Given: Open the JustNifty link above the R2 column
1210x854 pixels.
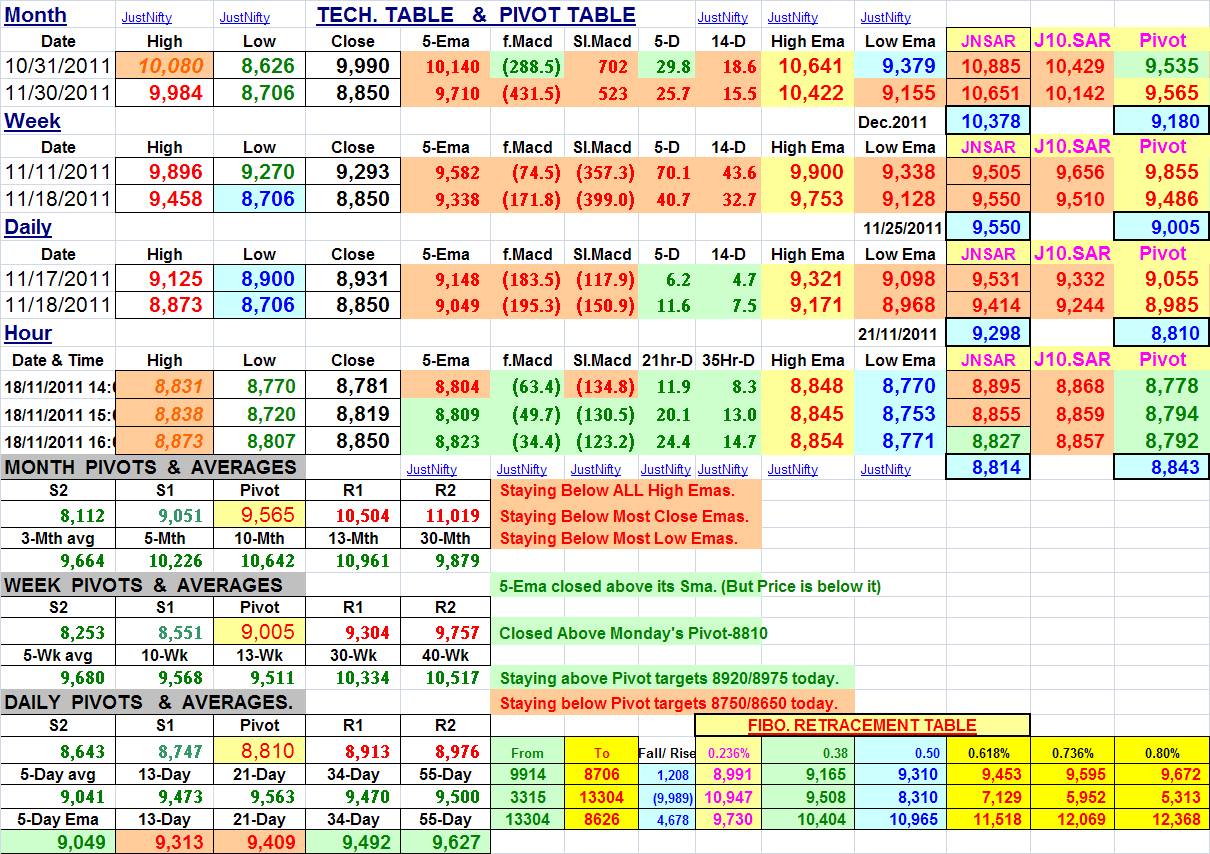Looking at the screenshot, I should pyautogui.click(x=432, y=469).
